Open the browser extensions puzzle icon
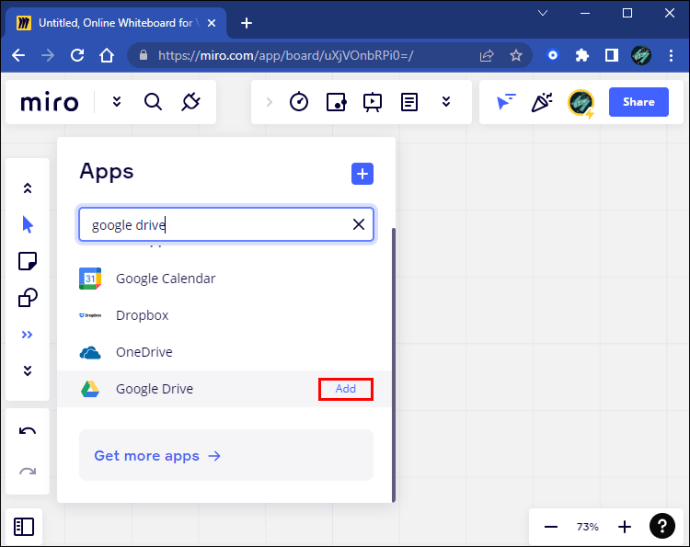Image resolution: width=690 pixels, height=547 pixels. [582, 55]
